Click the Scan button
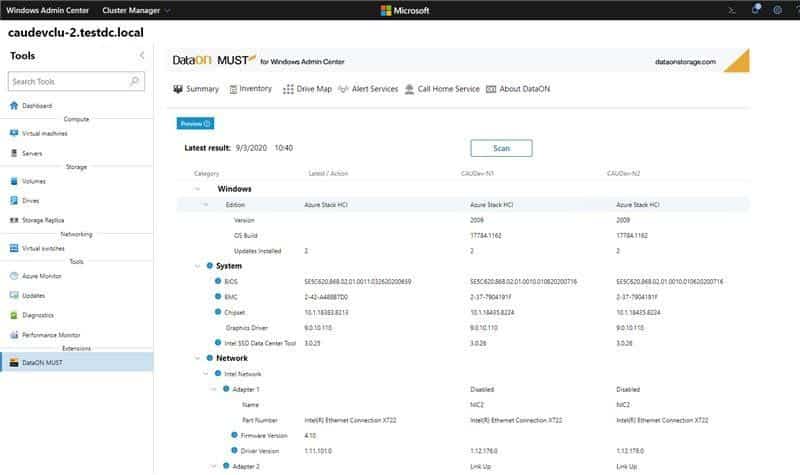Screen dimensions: 800x475 [501, 148]
